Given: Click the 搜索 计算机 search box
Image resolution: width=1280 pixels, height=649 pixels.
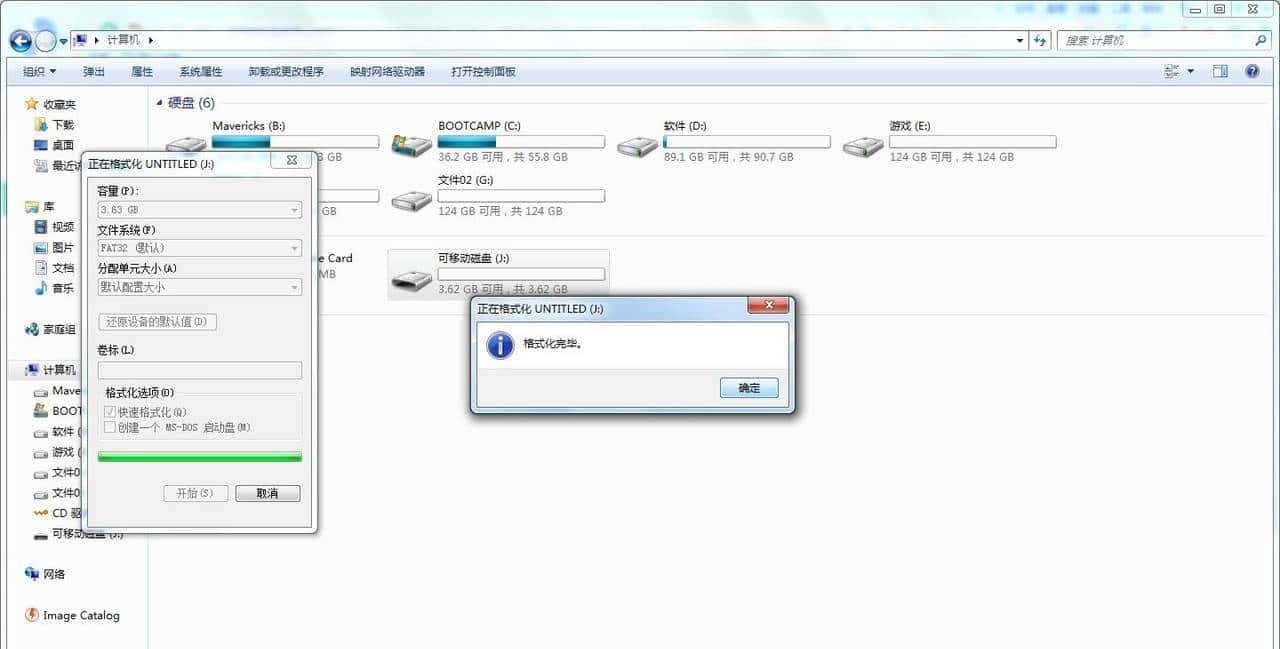Looking at the screenshot, I should point(1160,40).
